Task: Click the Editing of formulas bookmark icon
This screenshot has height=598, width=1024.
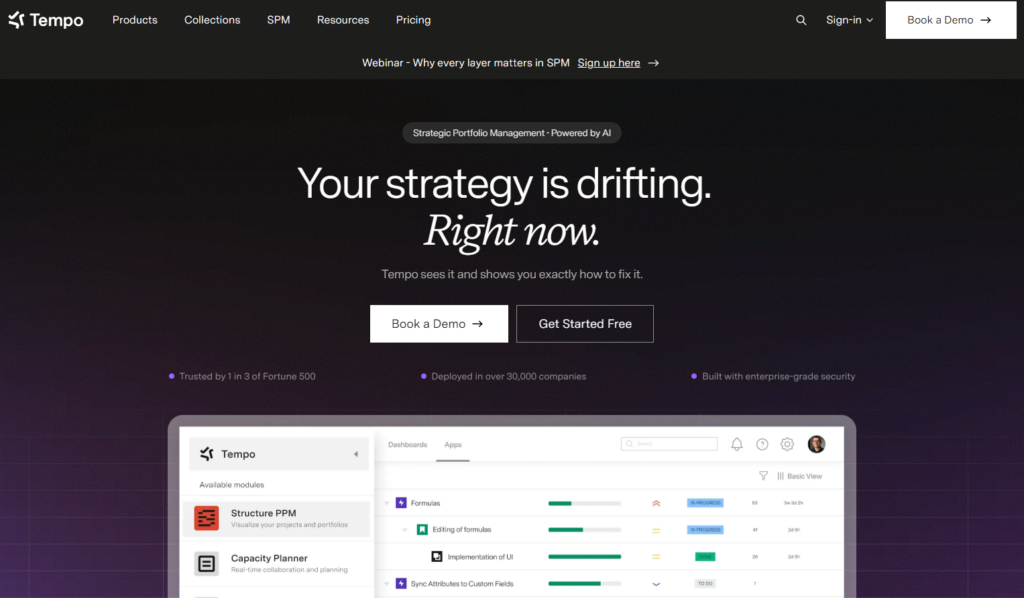Action: click(x=422, y=529)
